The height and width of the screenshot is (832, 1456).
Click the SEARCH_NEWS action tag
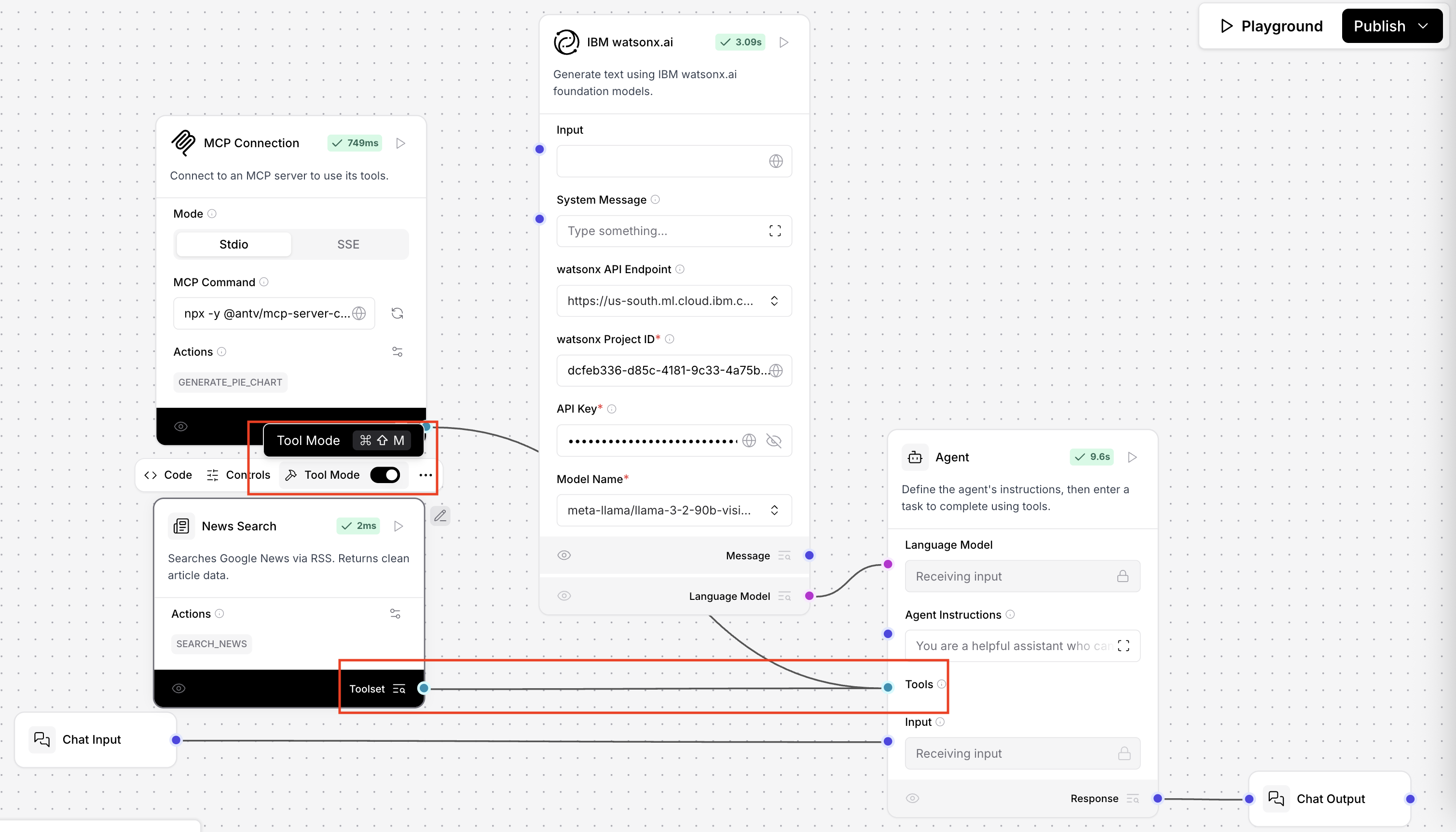(x=211, y=644)
